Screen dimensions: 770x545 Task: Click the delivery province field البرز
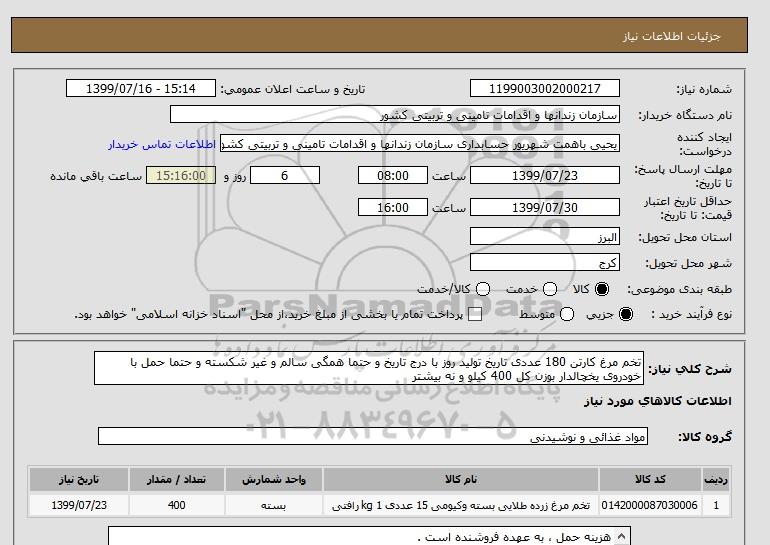[545, 236]
